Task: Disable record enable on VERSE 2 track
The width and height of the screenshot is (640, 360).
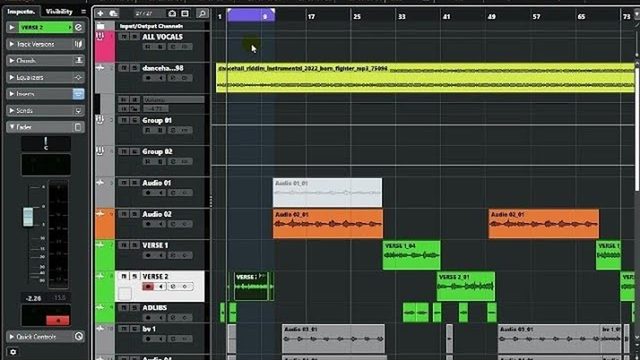Action: [x=148, y=287]
